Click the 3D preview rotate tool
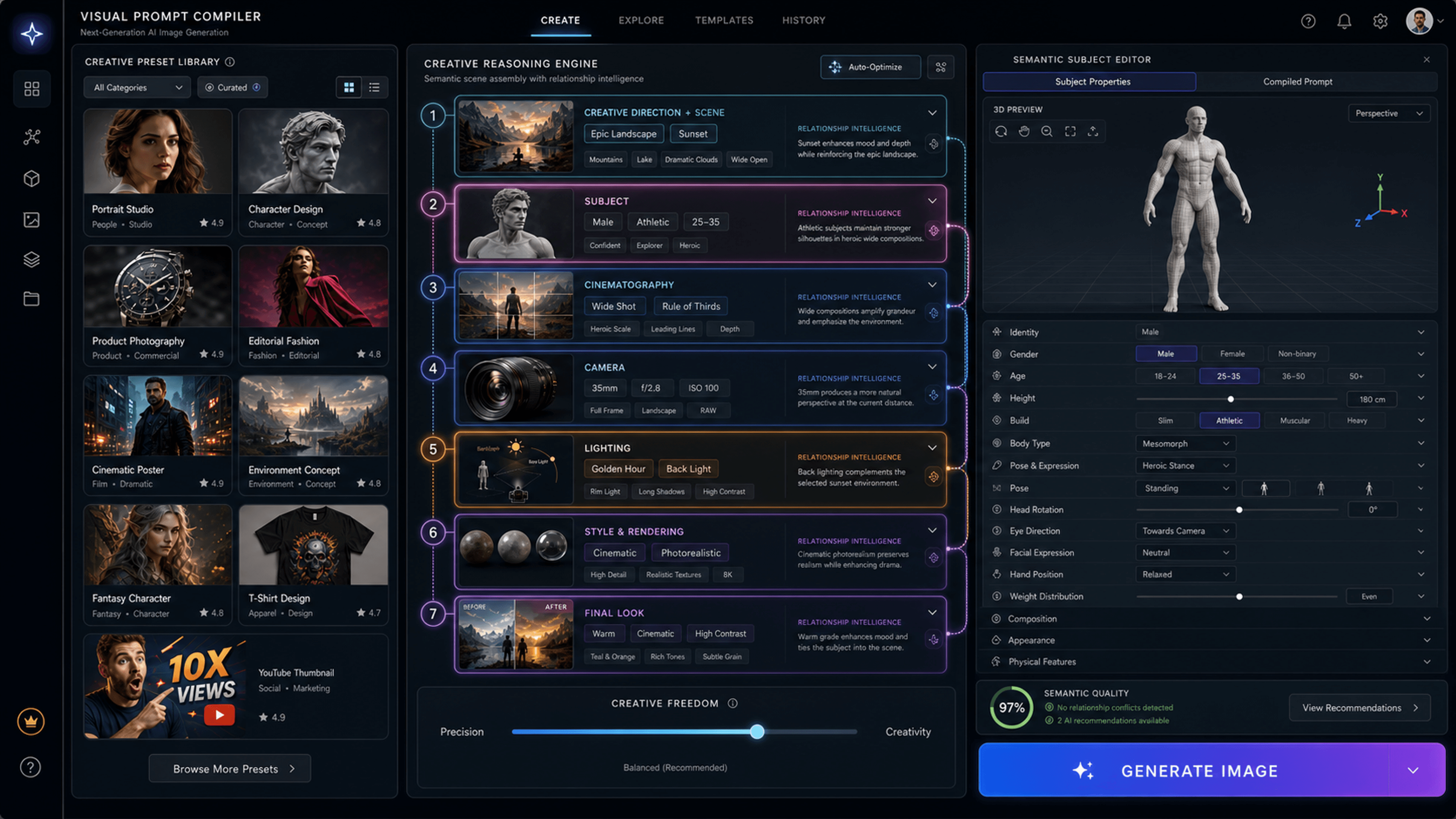The width and height of the screenshot is (1456, 819). (x=1001, y=131)
